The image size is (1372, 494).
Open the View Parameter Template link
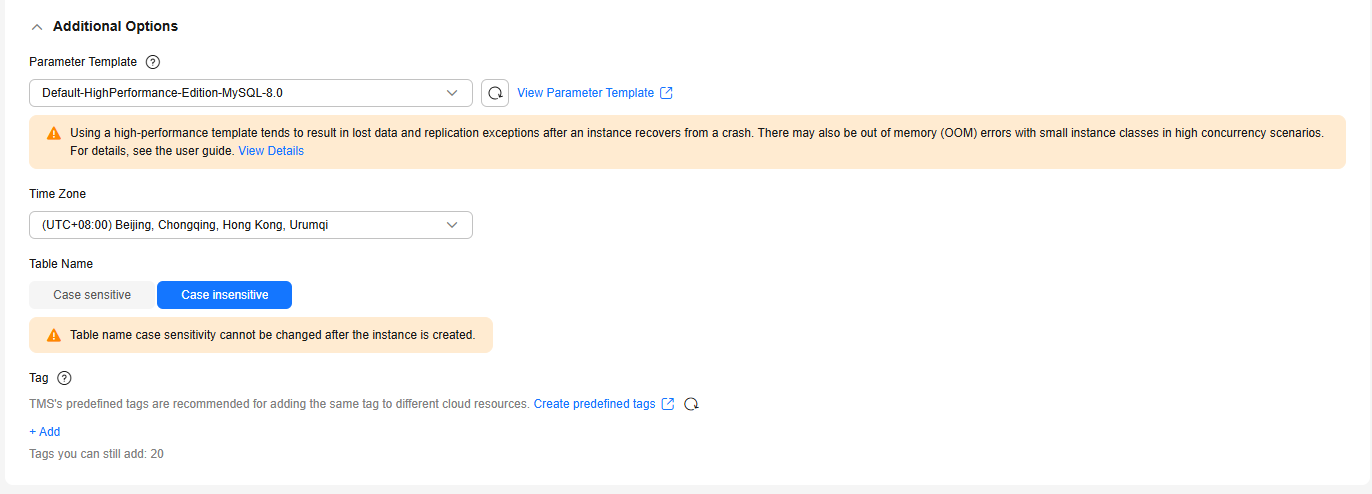point(585,93)
